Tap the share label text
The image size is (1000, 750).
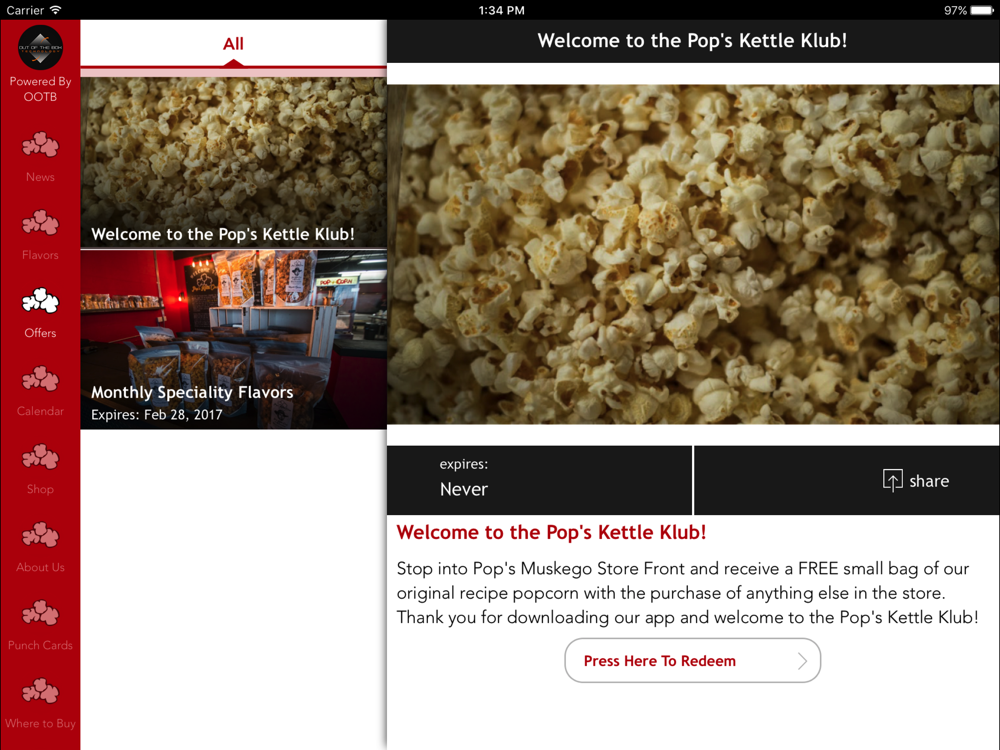click(x=929, y=481)
